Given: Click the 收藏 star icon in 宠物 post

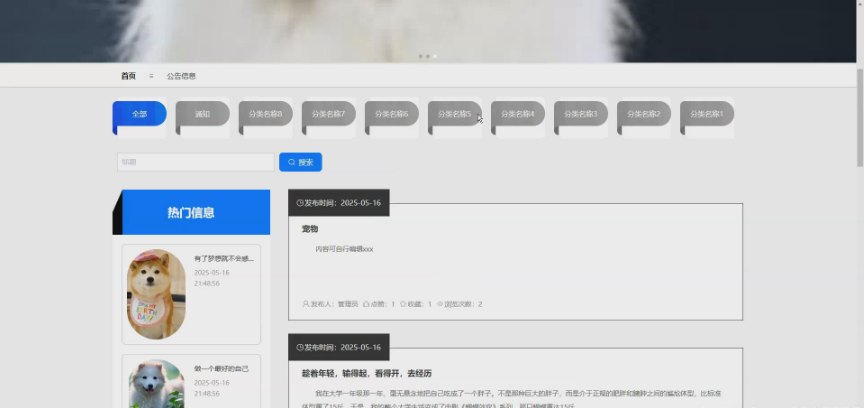Looking at the screenshot, I should point(403,304).
